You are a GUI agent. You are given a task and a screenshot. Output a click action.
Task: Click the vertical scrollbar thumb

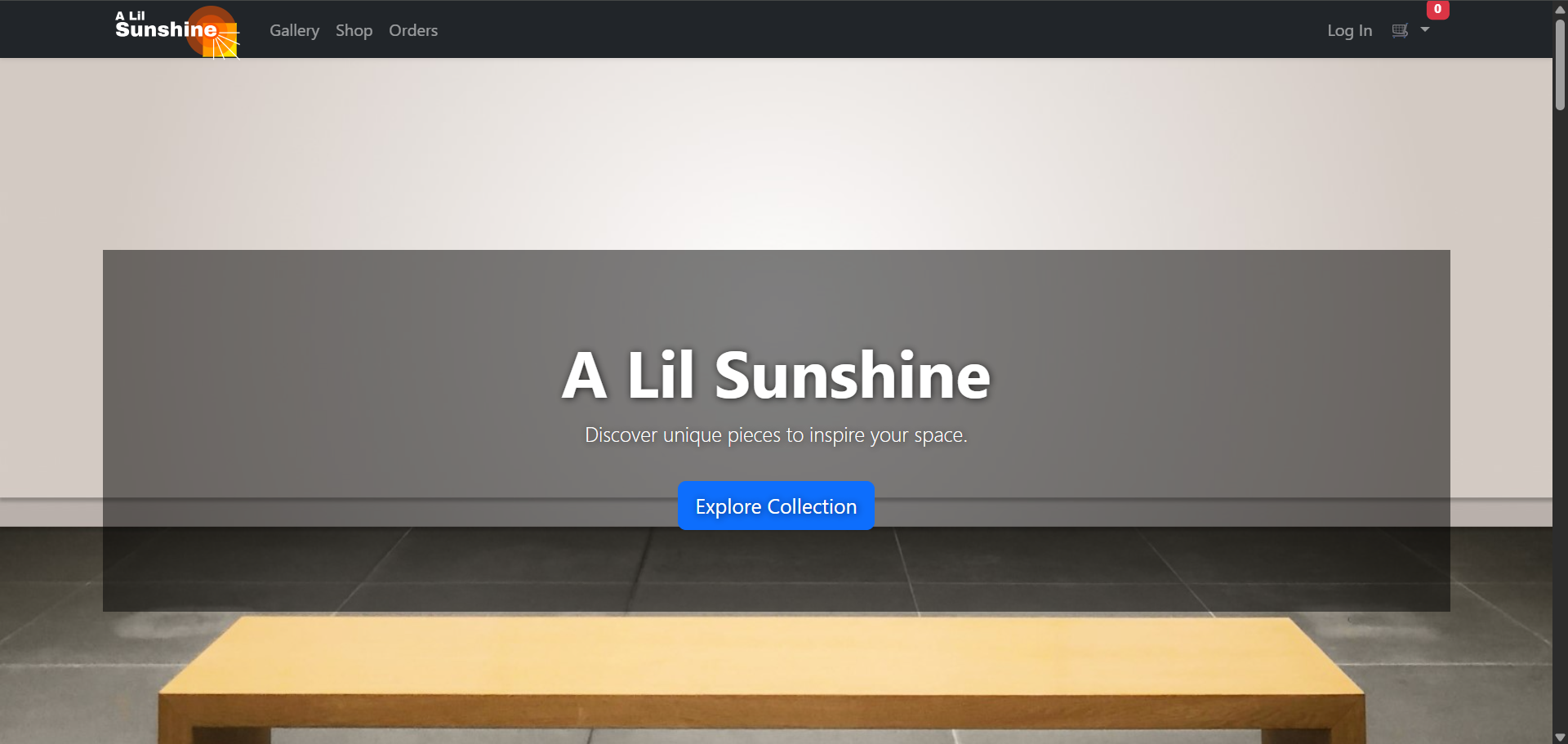click(x=1560, y=65)
